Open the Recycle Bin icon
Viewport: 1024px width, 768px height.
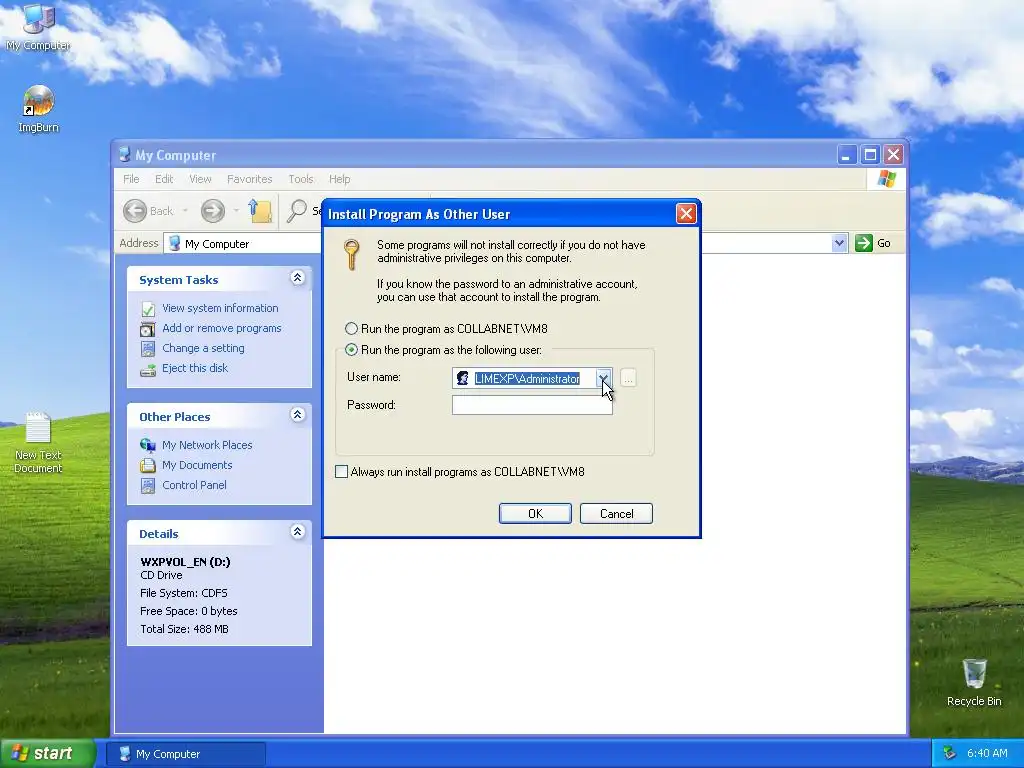(x=974, y=682)
